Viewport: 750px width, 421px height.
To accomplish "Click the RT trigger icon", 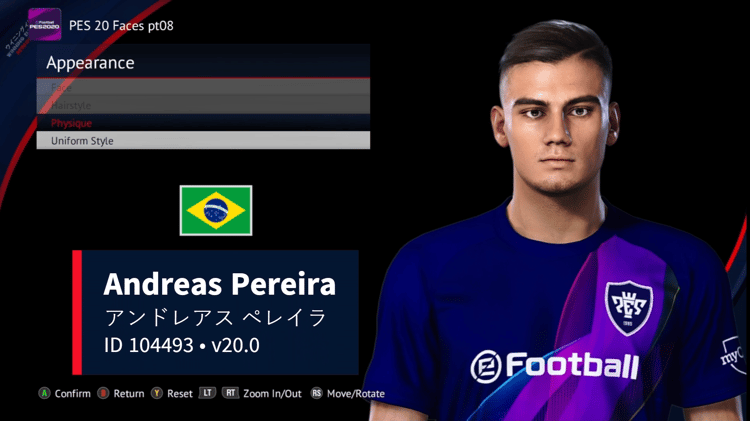I will [230, 393].
